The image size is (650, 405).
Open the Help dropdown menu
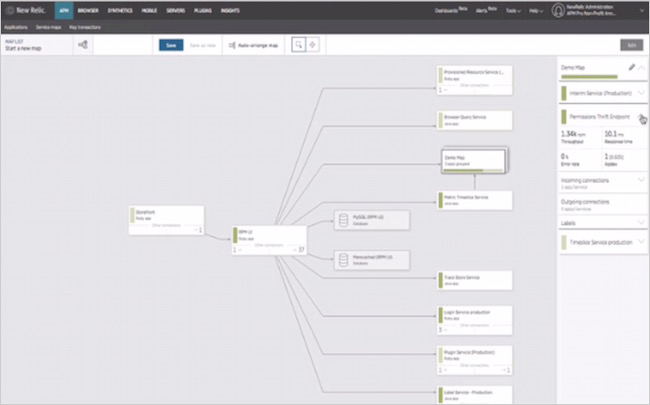536,11
